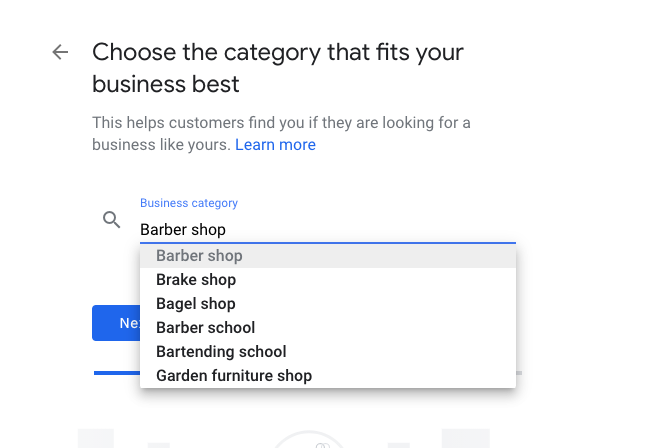Image resolution: width=655 pixels, height=448 pixels.
Task: Click the blue underline of the category field
Action: click(328, 242)
